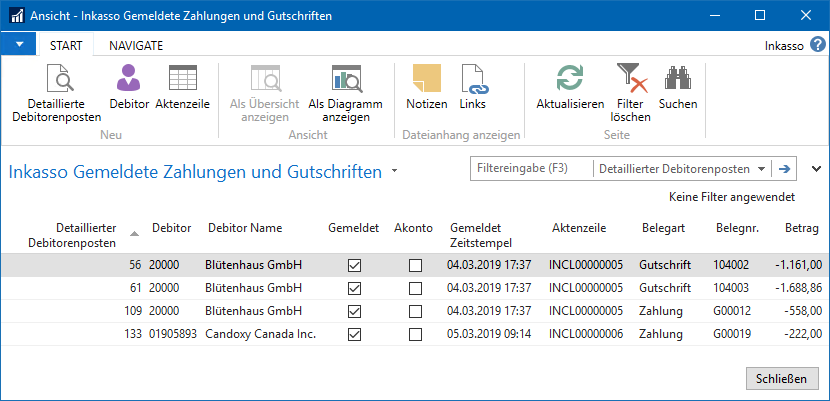Open Detaillierte Debitorenposten from the ribbon

(x=57, y=93)
